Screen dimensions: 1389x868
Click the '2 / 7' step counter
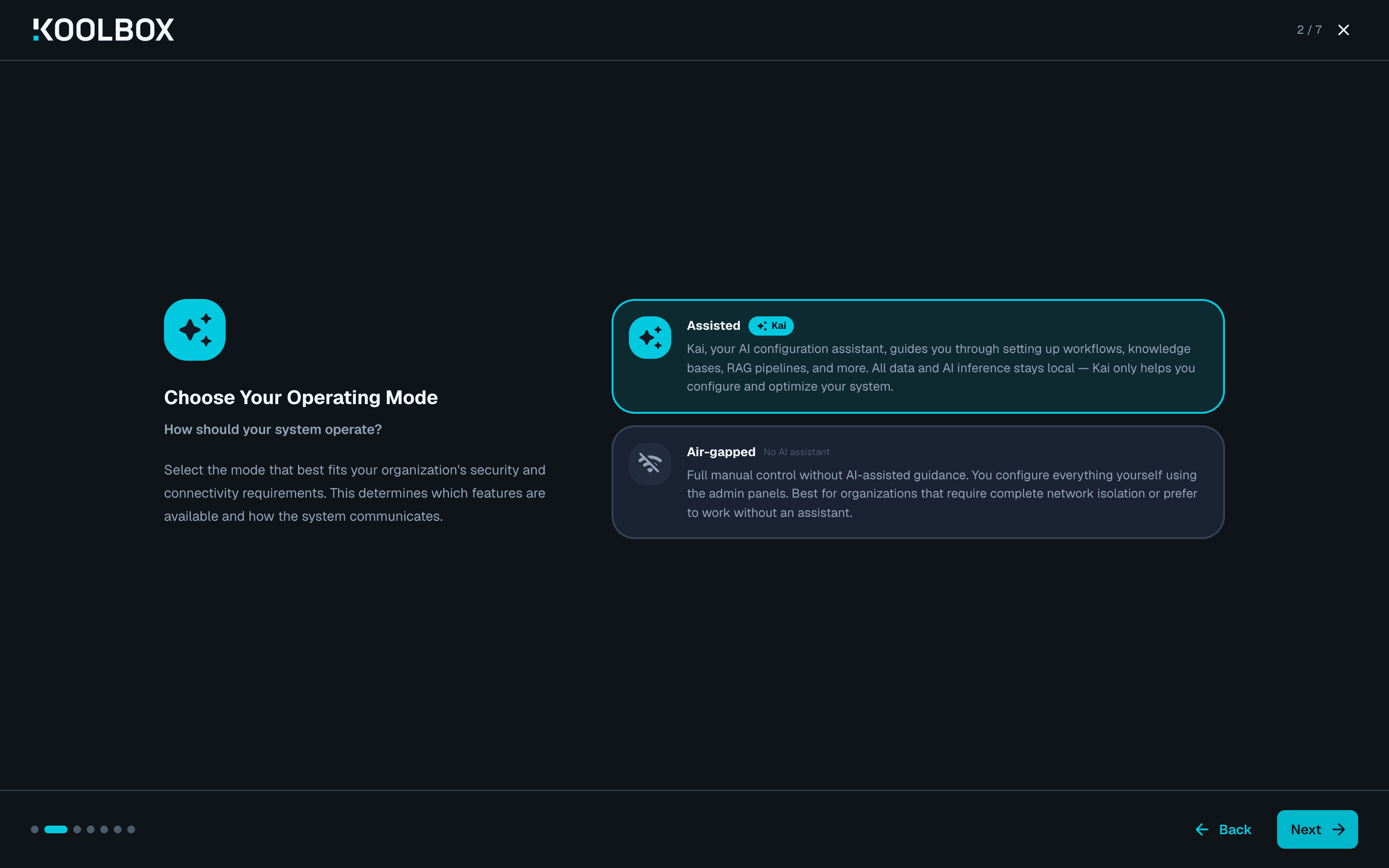[x=1308, y=30]
